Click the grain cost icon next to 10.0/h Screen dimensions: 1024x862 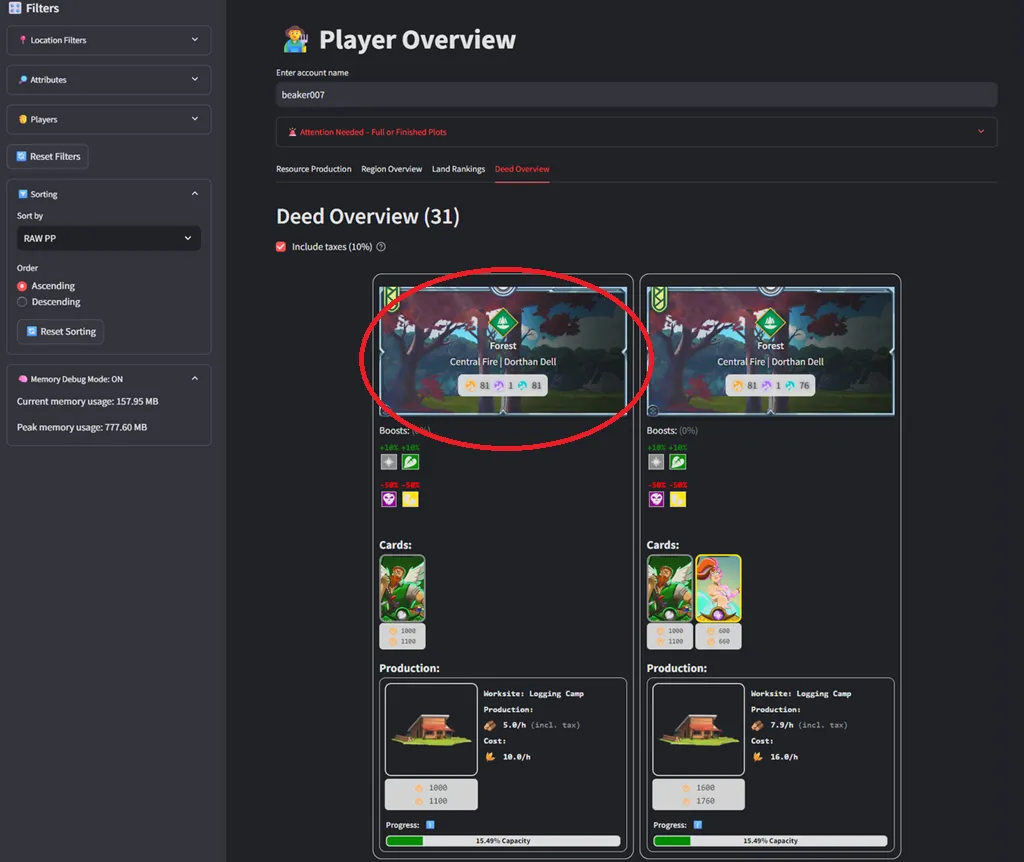coord(490,757)
